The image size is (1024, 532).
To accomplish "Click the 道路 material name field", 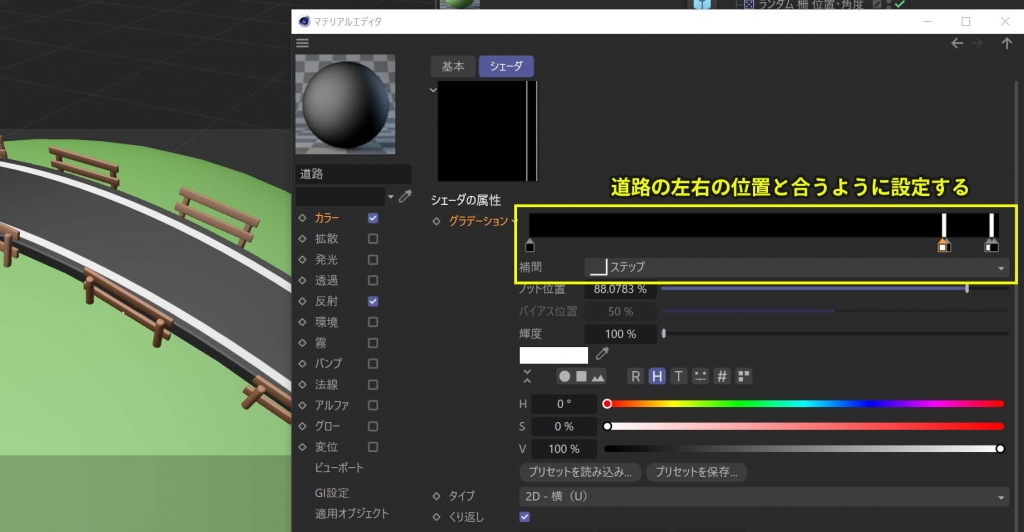I will 353,174.
